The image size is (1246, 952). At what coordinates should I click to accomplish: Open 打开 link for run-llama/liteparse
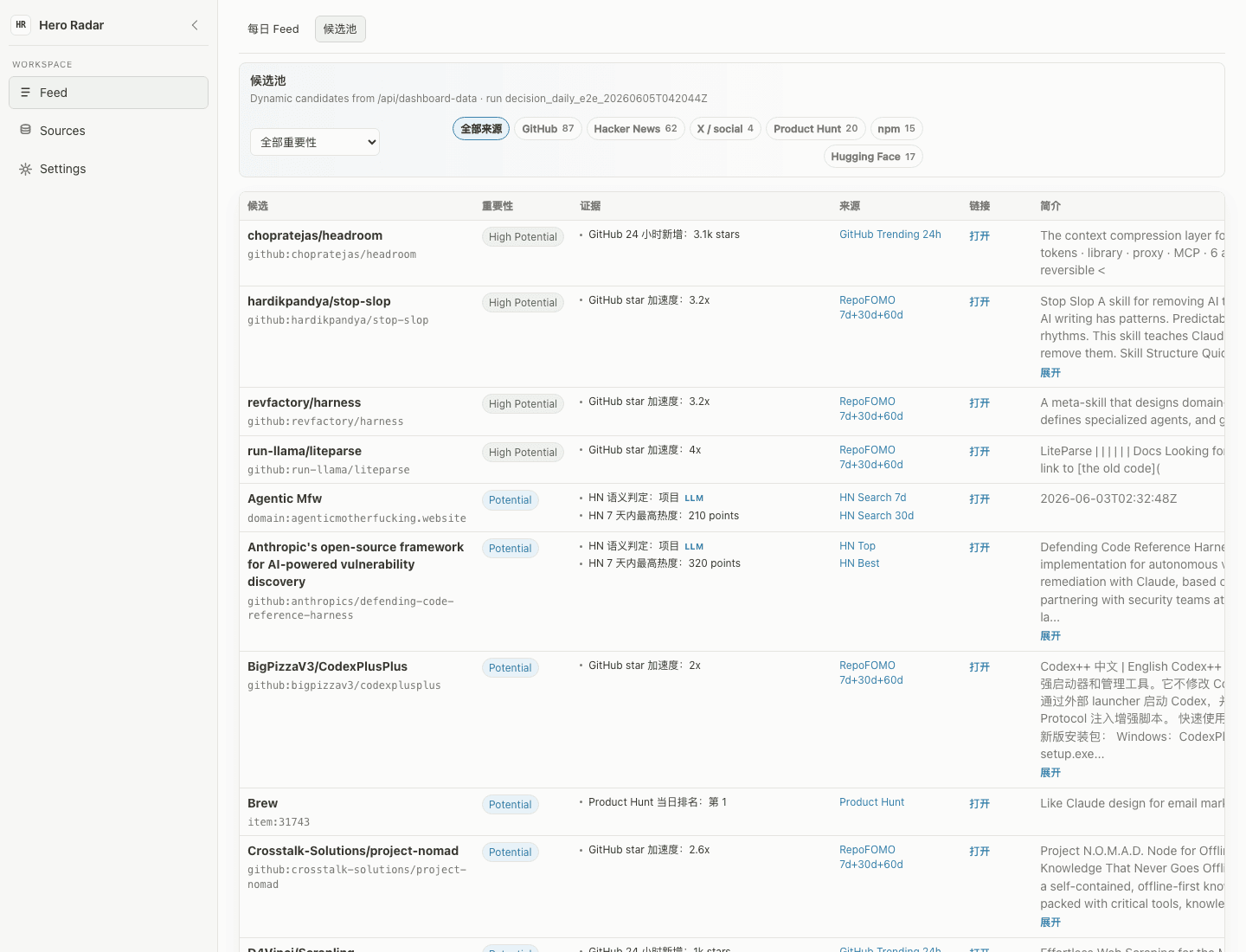979,451
